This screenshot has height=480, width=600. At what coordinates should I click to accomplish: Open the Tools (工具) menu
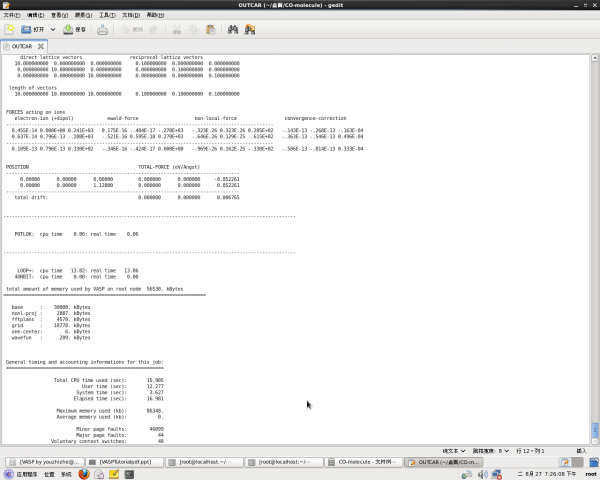(x=107, y=15)
